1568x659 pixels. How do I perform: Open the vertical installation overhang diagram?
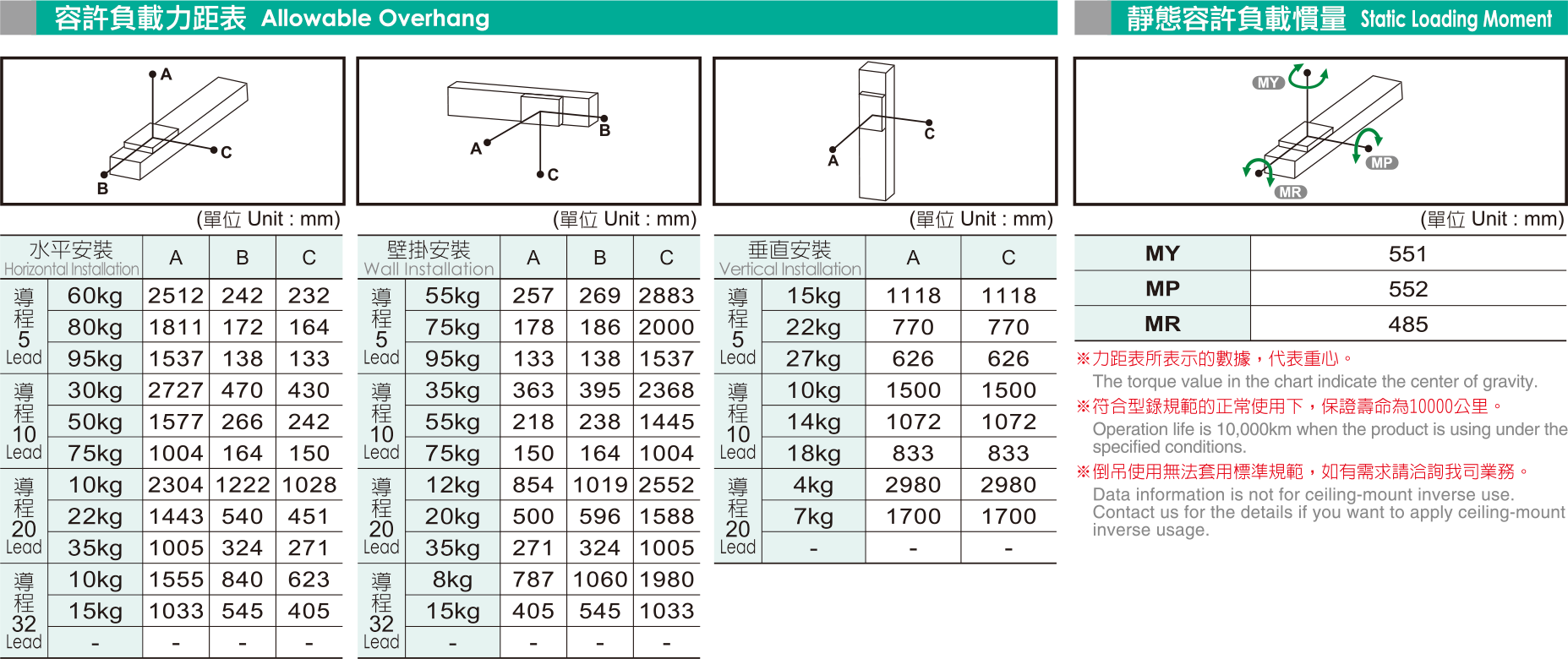[885, 131]
